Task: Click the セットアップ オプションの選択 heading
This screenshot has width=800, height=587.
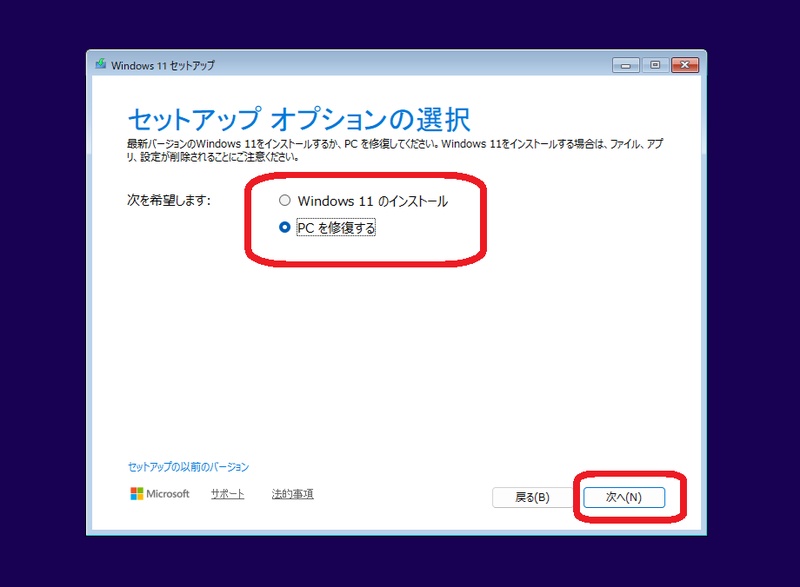Action: (x=298, y=119)
